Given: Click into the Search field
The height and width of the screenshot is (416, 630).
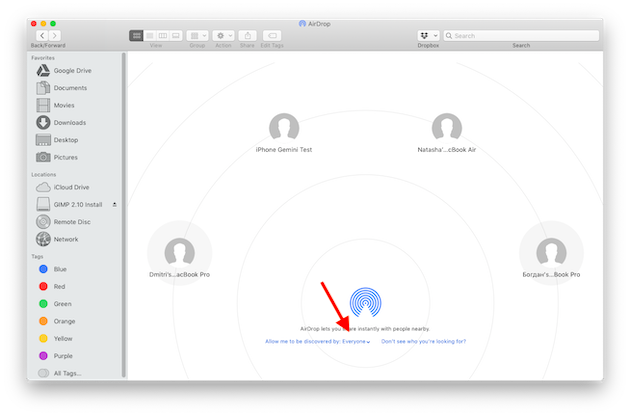Looking at the screenshot, I should (521, 36).
